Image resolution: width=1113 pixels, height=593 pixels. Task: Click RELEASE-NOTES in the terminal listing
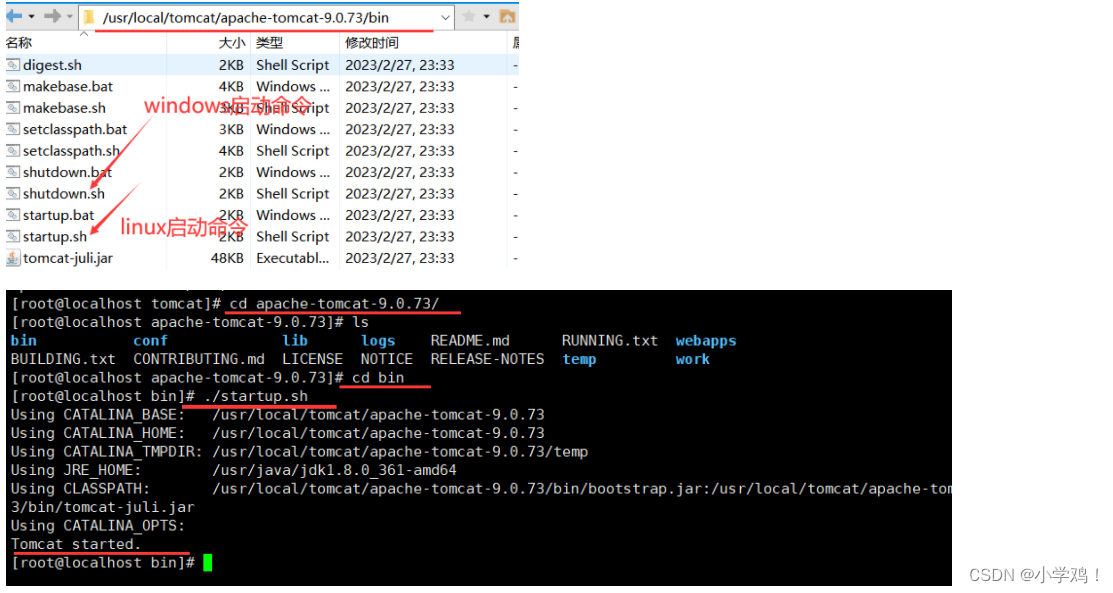pos(487,359)
